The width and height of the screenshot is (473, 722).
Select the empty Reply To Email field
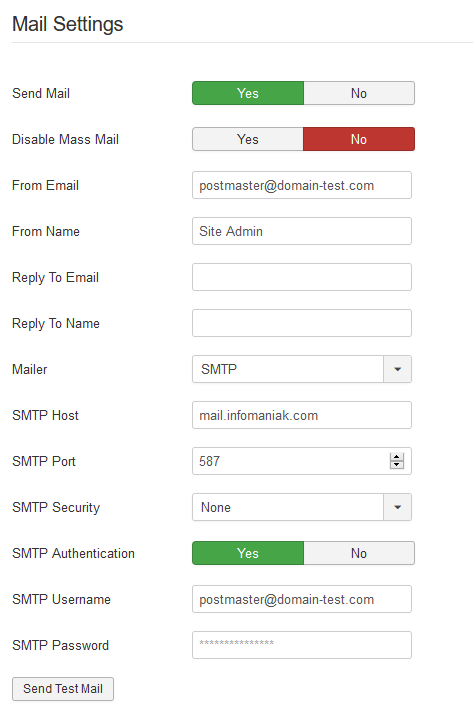point(302,277)
